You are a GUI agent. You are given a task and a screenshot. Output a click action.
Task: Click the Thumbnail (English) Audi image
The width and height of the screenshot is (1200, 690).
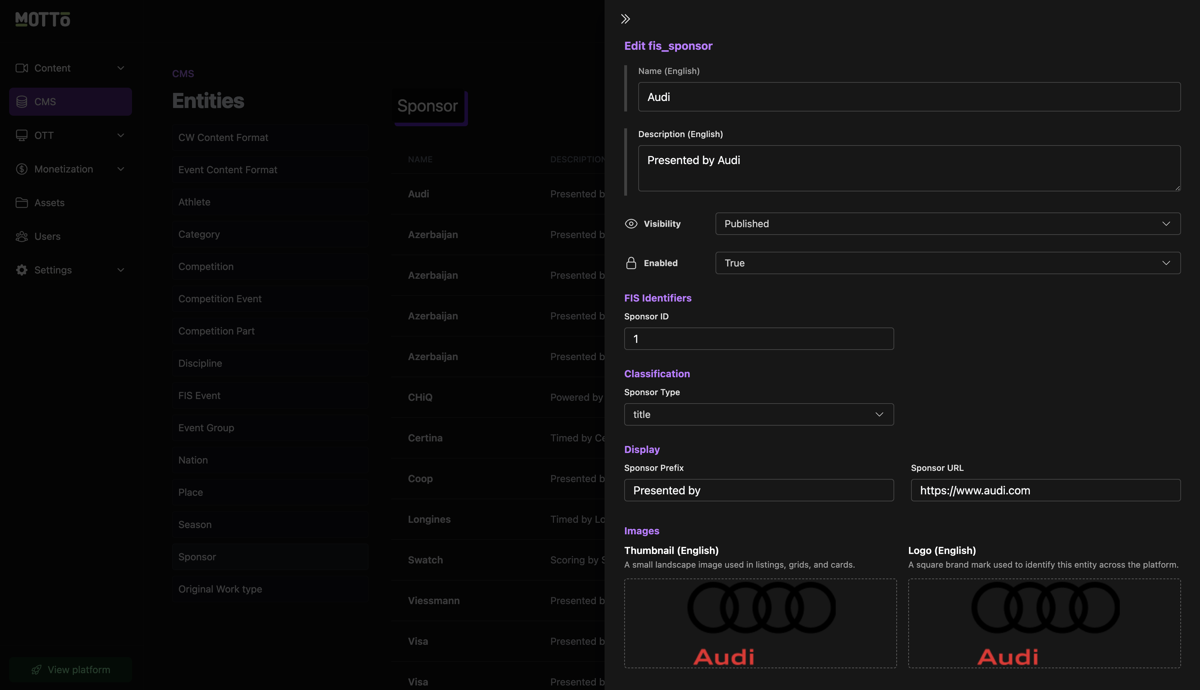[760, 623]
